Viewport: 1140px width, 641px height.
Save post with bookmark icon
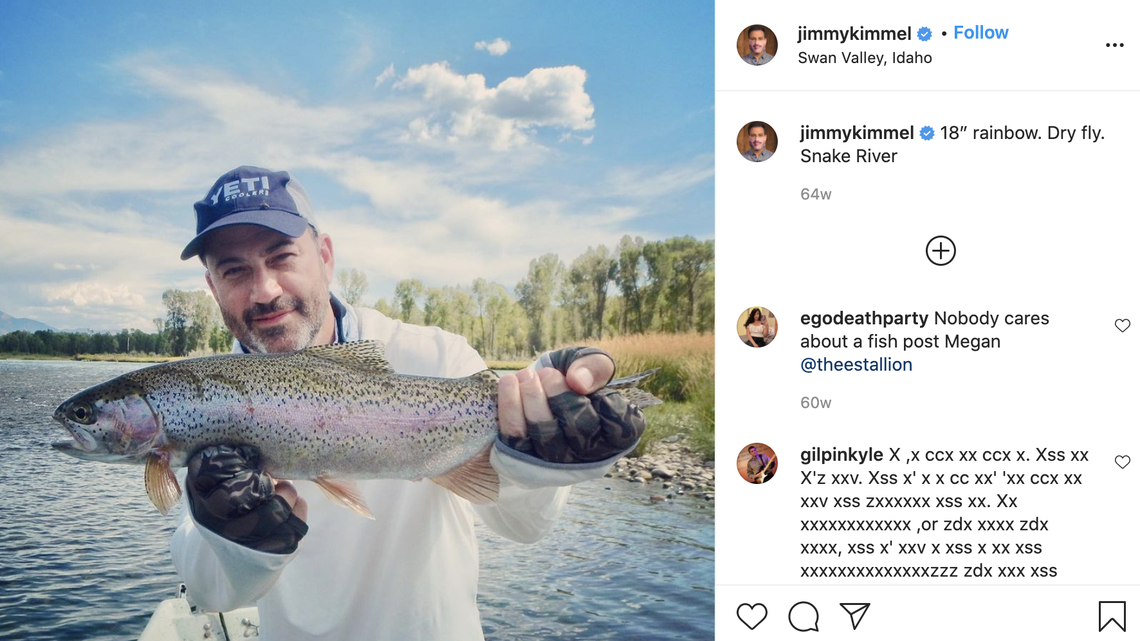[1111, 616]
